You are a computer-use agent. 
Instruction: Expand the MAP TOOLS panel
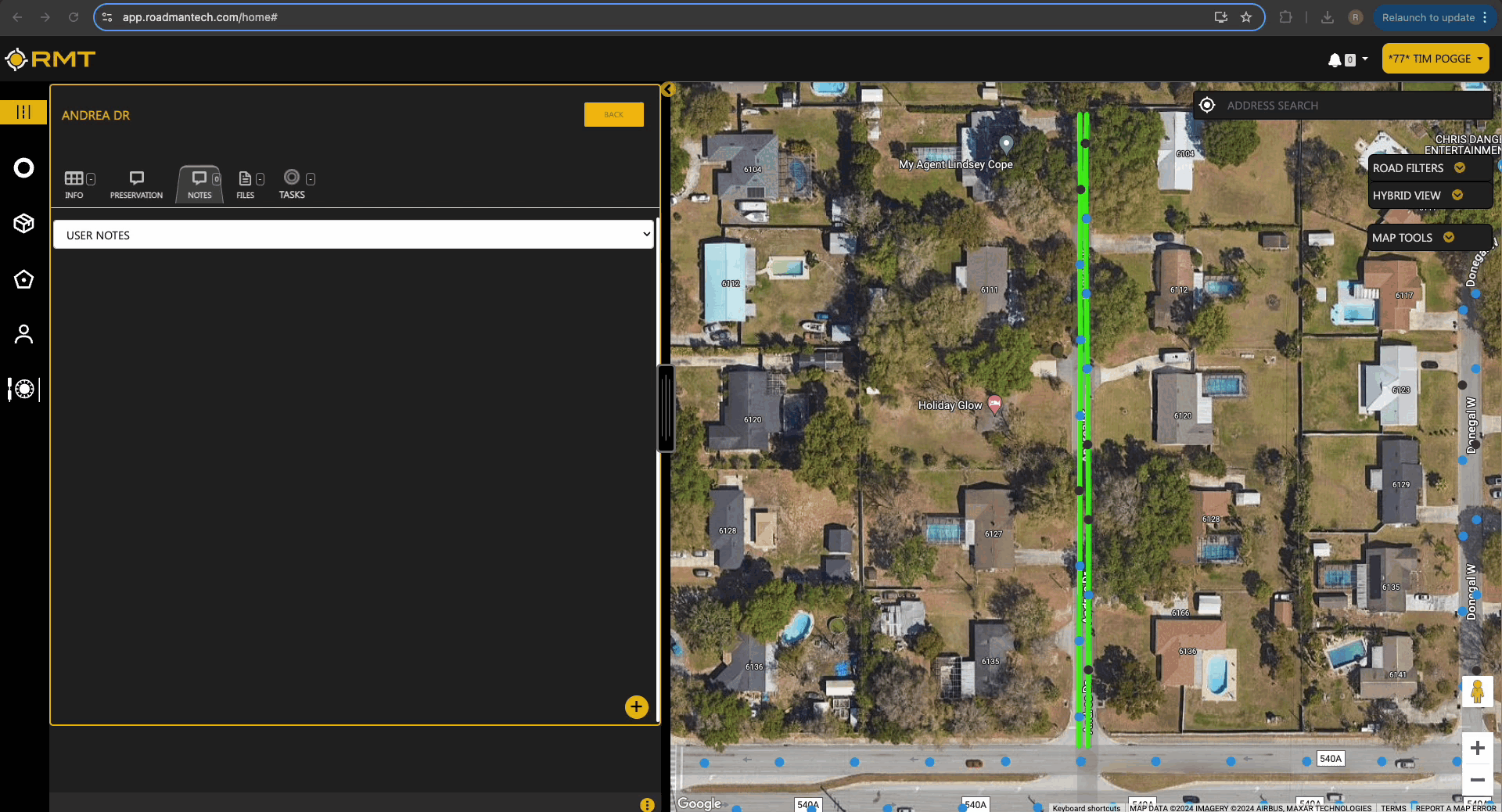[x=1413, y=238]
